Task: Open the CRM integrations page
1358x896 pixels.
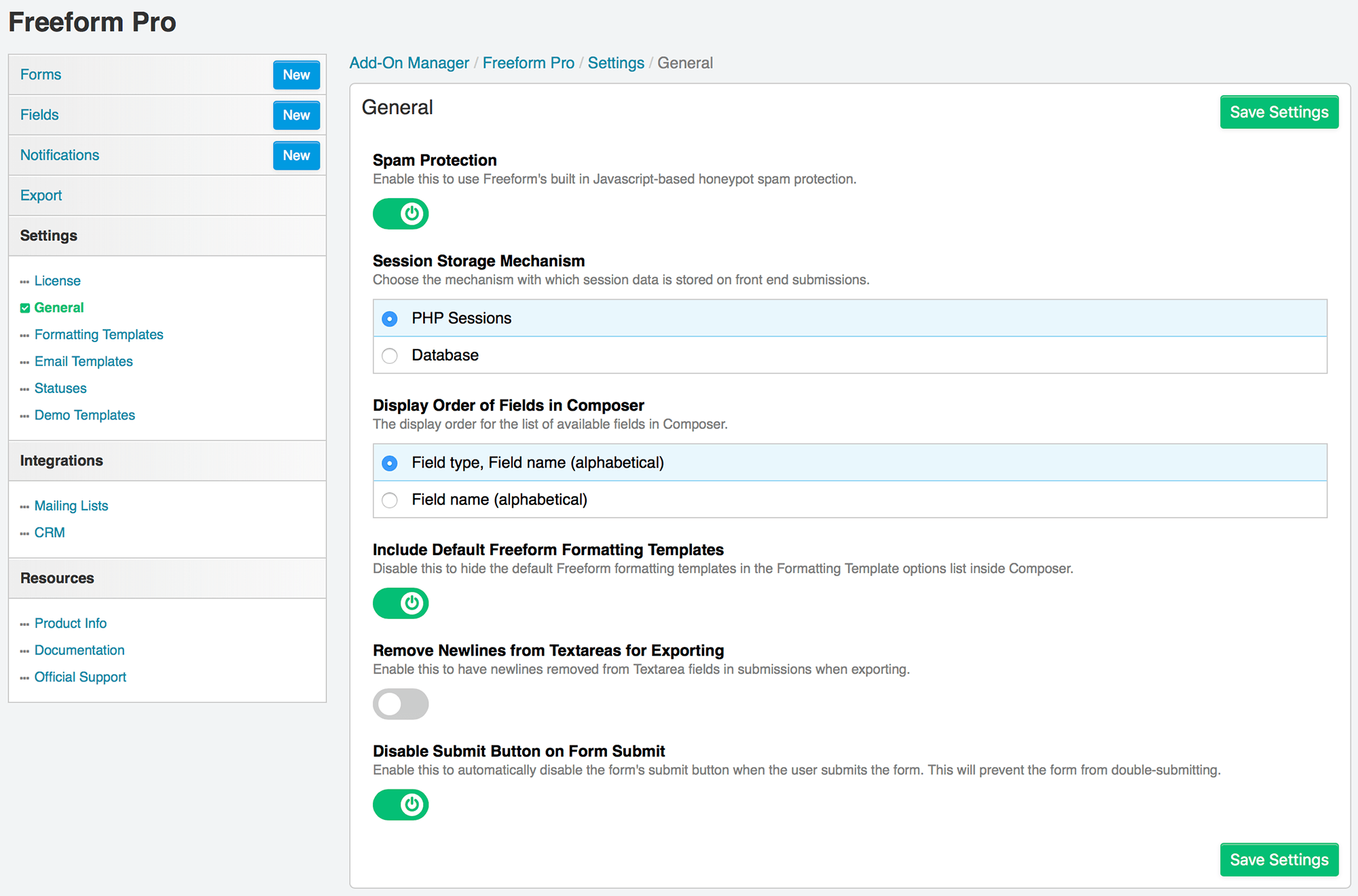Action: coord(49,532)
